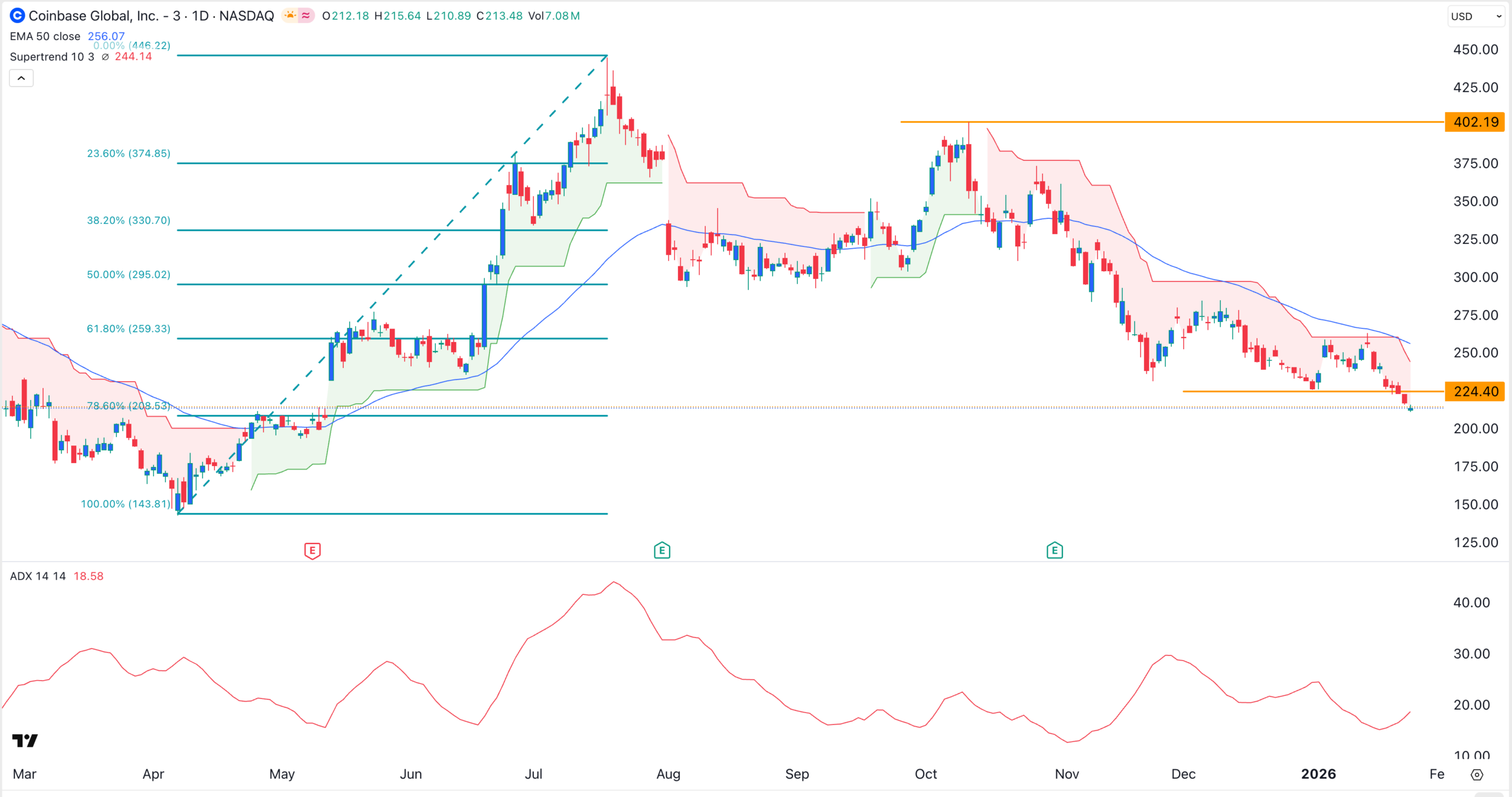
Task: Open the green earnings marker near November
Action: click(1055, 551)
